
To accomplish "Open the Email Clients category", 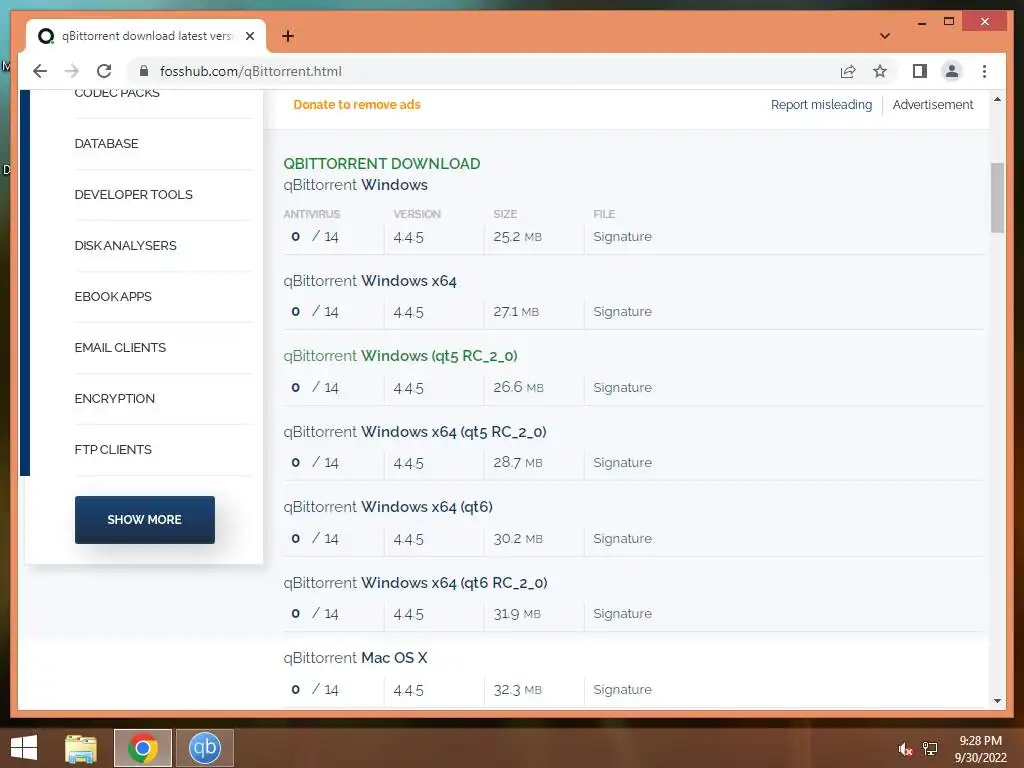I will (120, 347).
